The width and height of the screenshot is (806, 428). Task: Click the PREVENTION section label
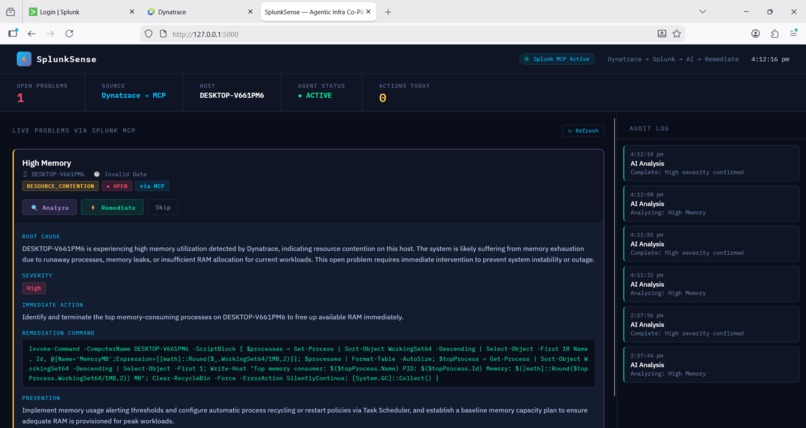[41, 398]
